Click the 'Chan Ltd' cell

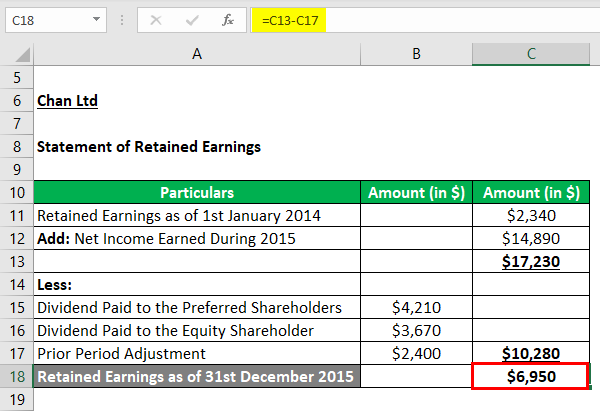point(197,101)
